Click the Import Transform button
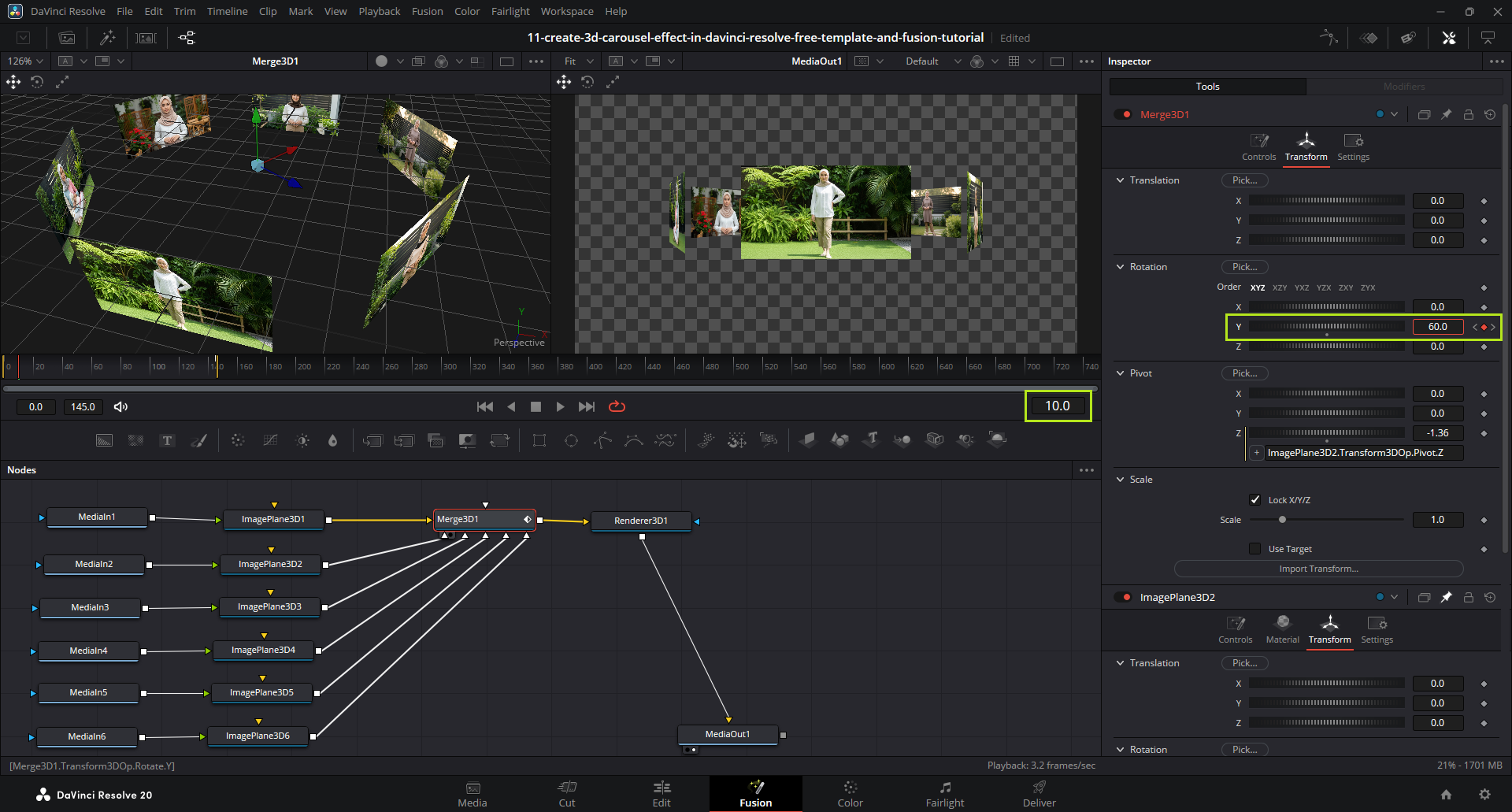Viewport: 1512px width, 812px height. point(1318,569)
